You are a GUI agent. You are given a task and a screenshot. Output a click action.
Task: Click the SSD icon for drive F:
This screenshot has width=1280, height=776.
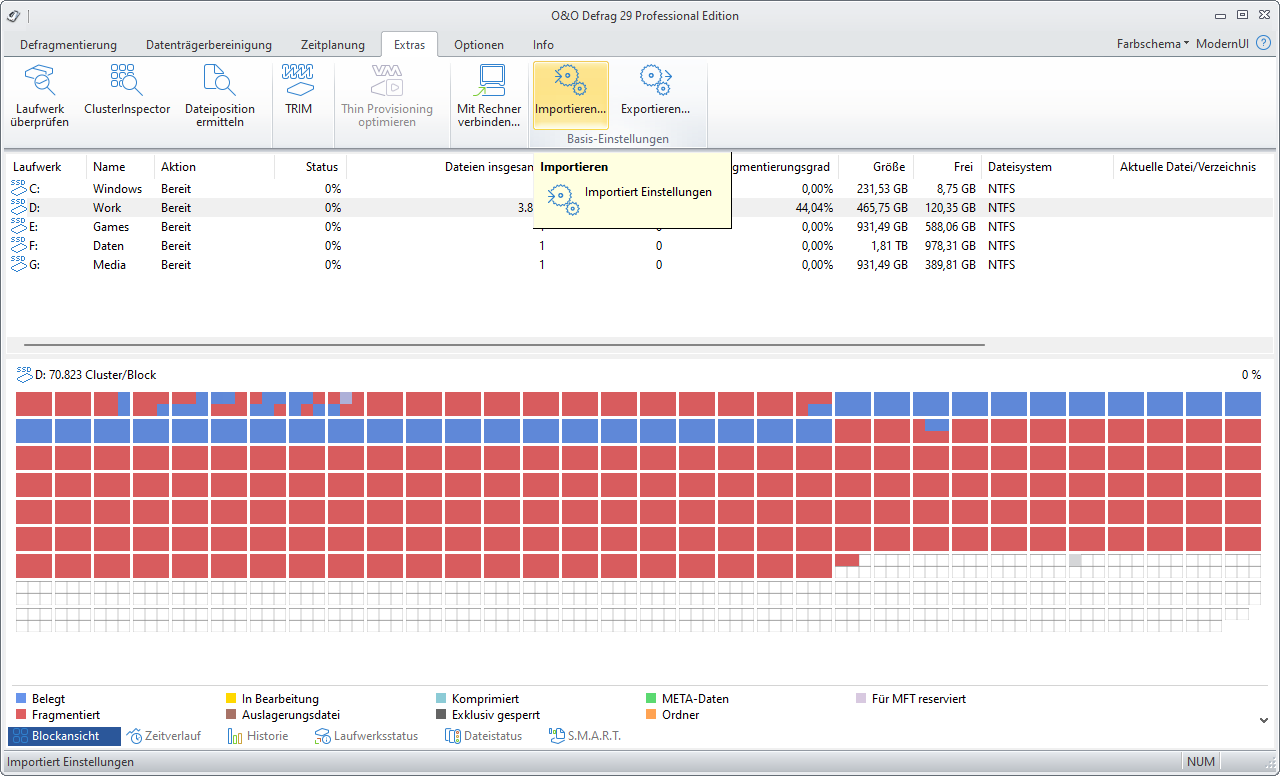tap(19, 245)
